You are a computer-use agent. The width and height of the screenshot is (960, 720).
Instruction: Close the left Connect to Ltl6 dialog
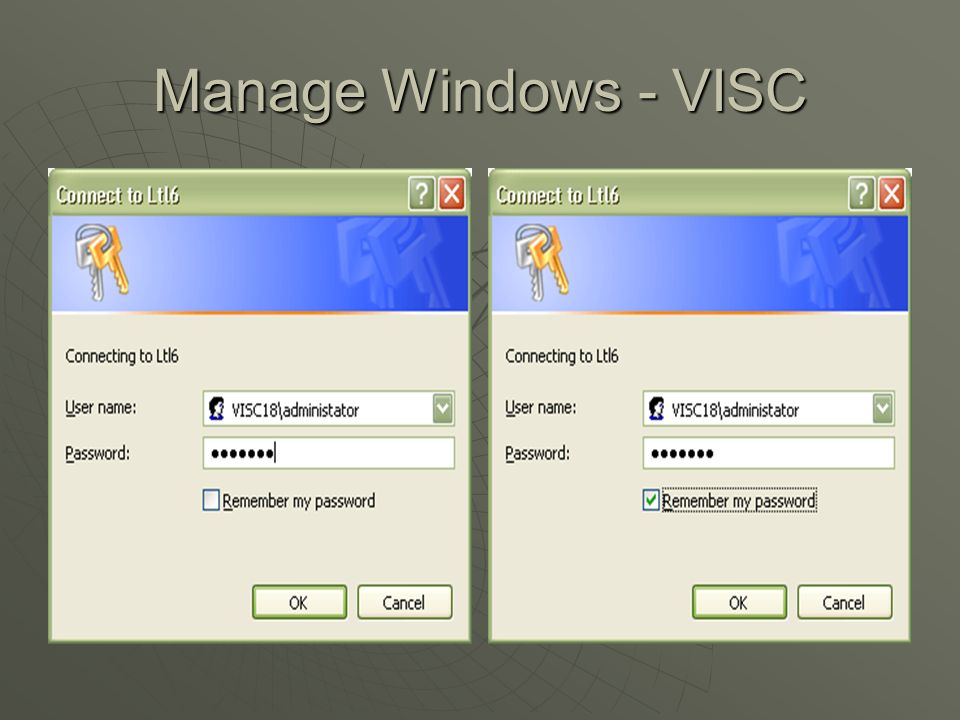tap(452, 194)
